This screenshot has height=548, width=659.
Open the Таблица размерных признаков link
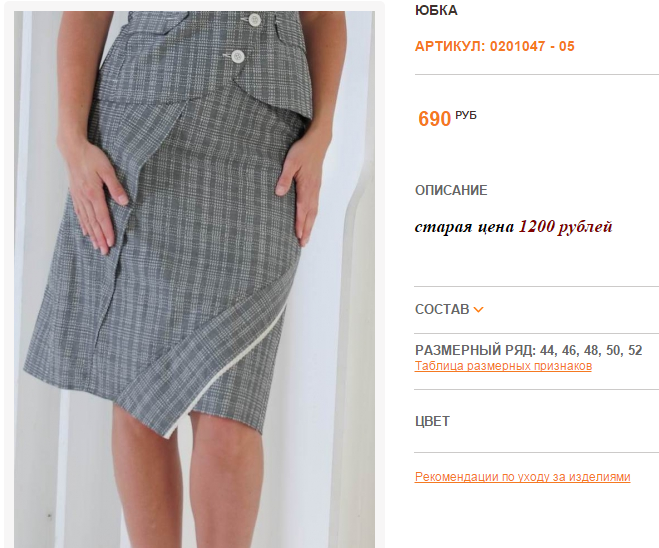click(503, 366)
